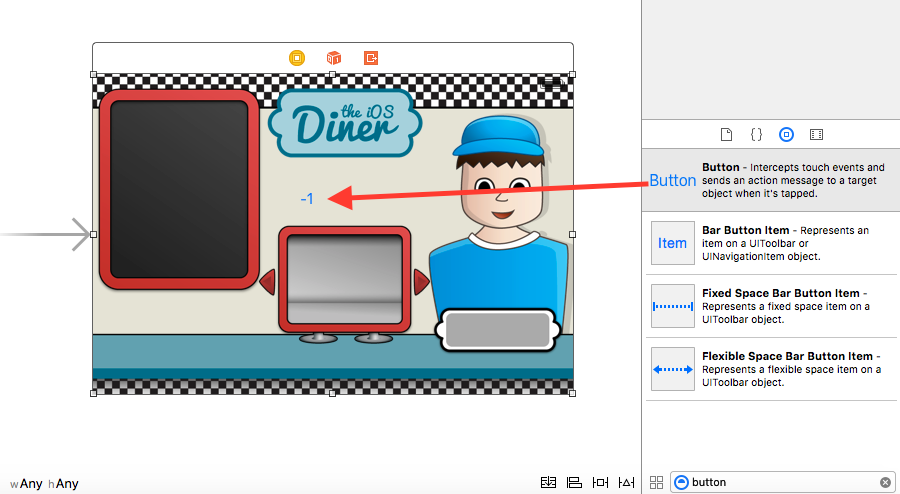
Task: Toggle library grid view icon
Action: 657,482
